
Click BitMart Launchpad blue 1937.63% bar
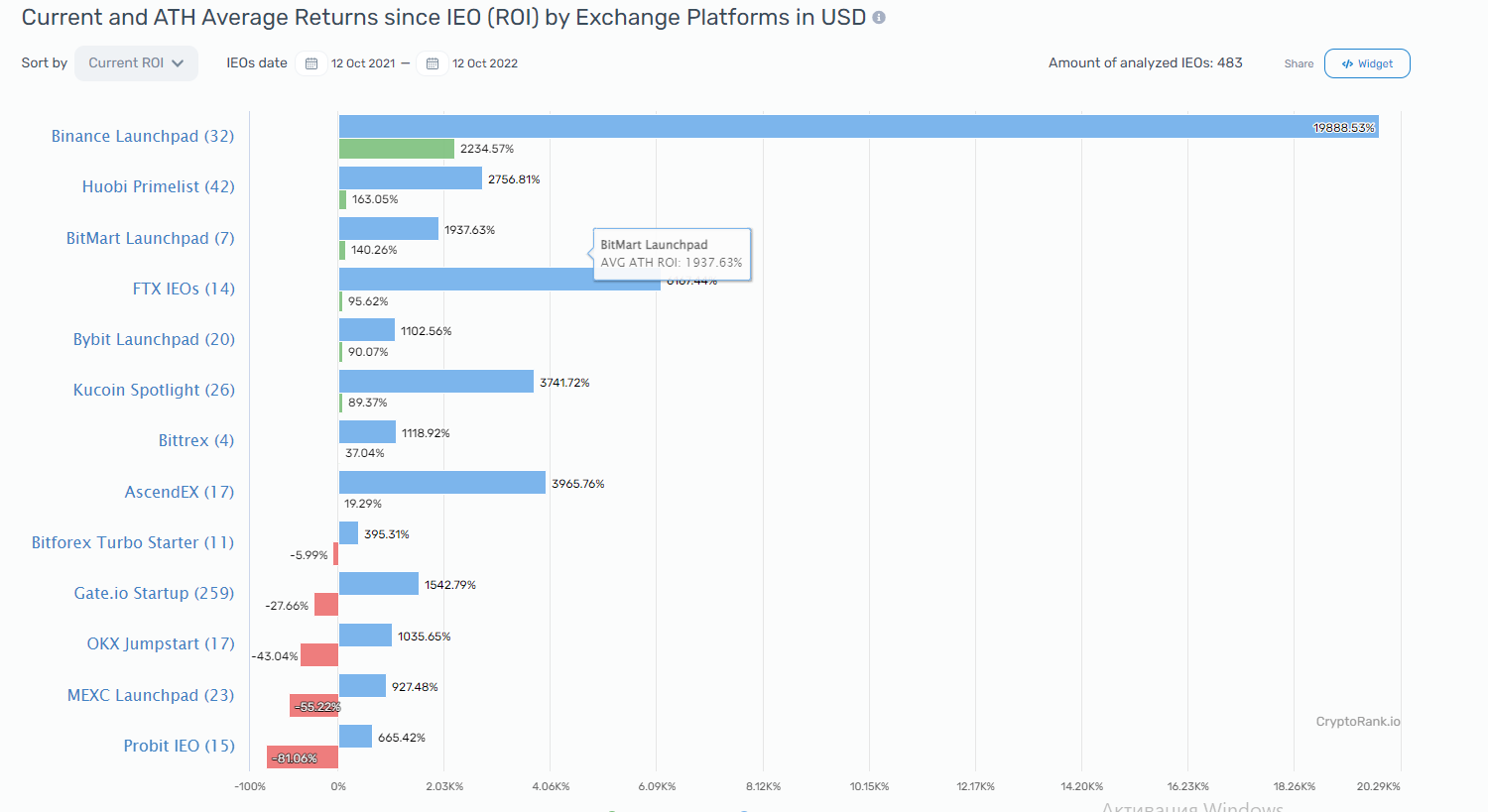389,229
